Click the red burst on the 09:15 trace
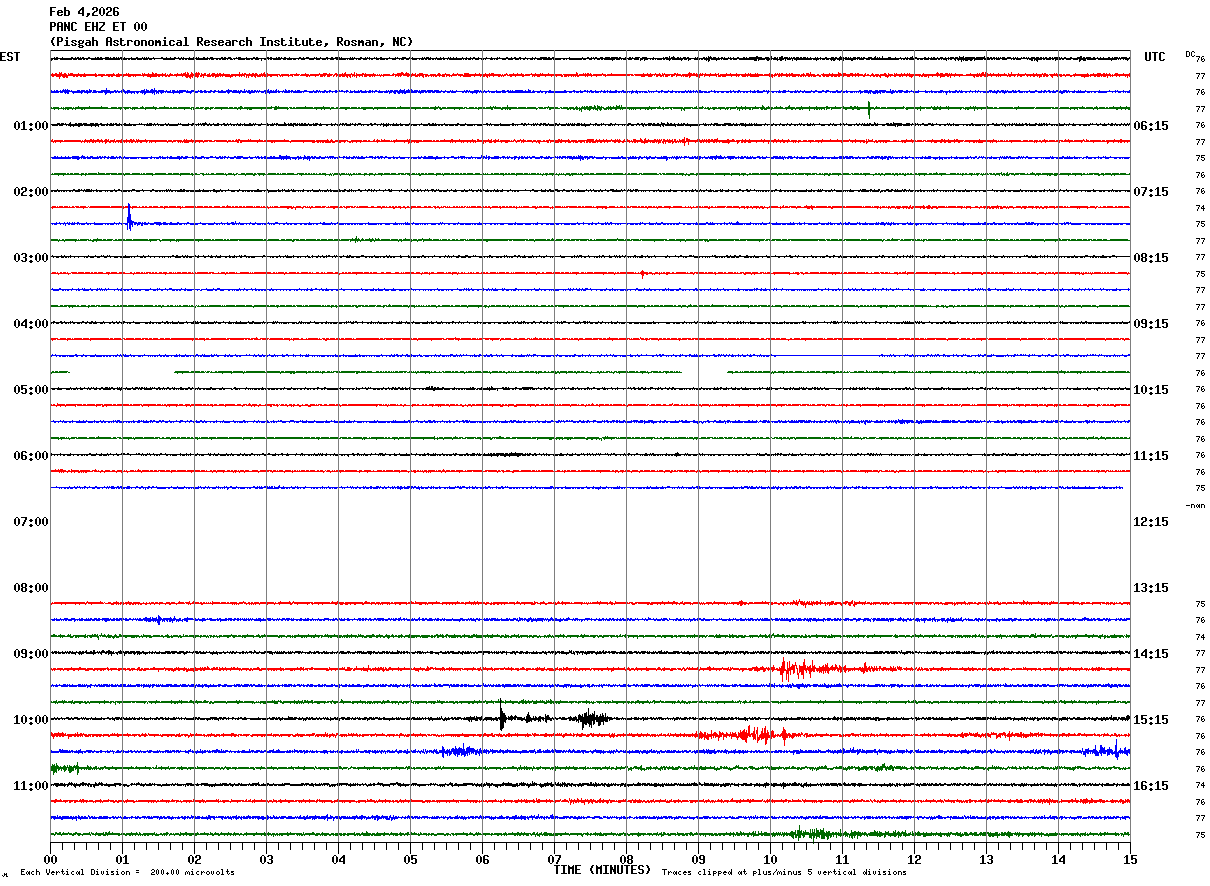The height and width of the screenshot is (886, 1210). pyautogui.click(x=790, y=669)
